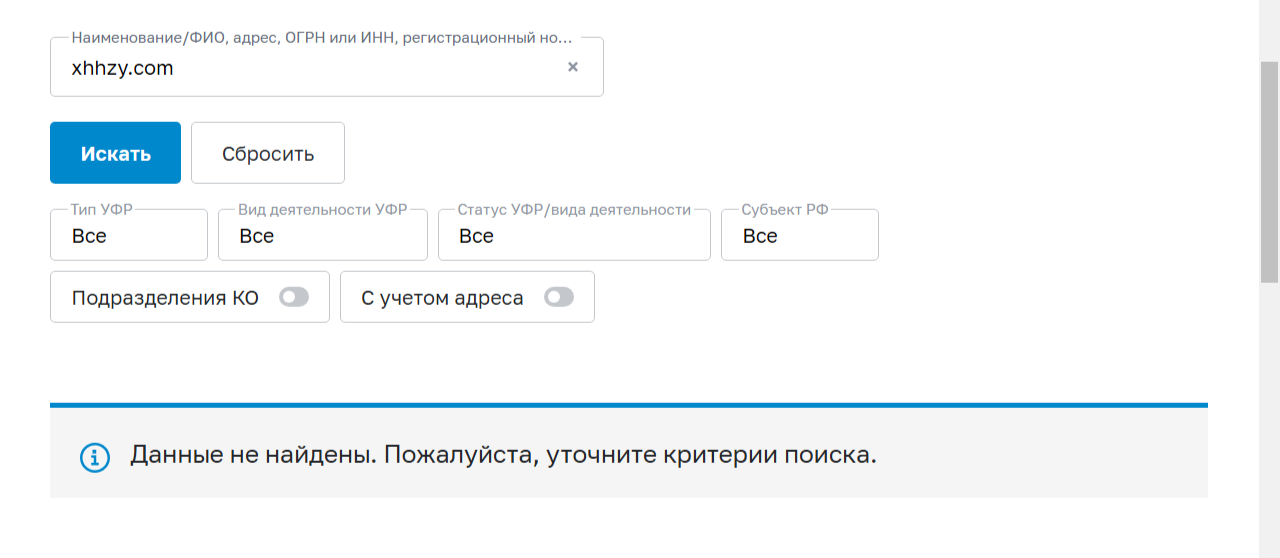This screenshot has width=1280, height=558.
Task: Open the Тип УФР dropdown
Action: (129, 235)
